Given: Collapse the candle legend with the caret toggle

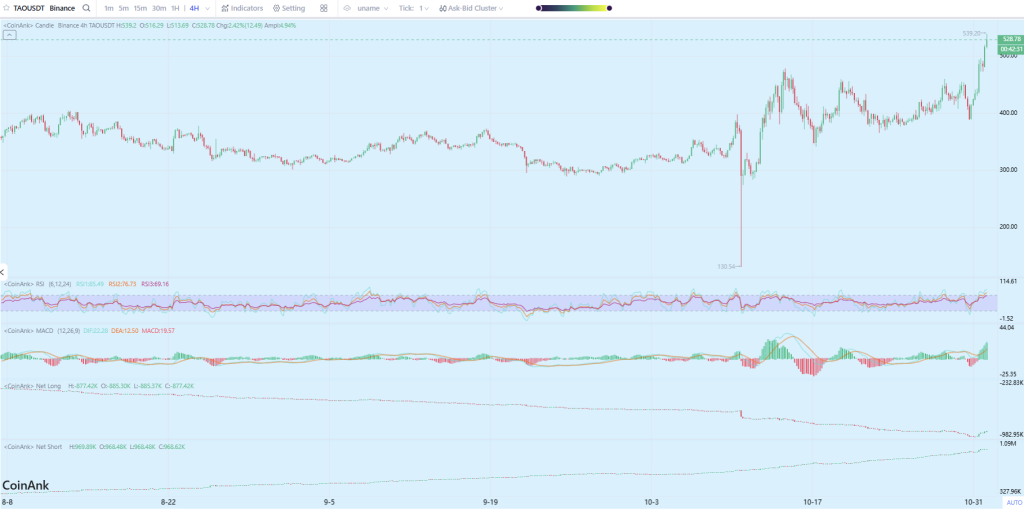Looking at the screenshot, I should (x=9, y=34).
